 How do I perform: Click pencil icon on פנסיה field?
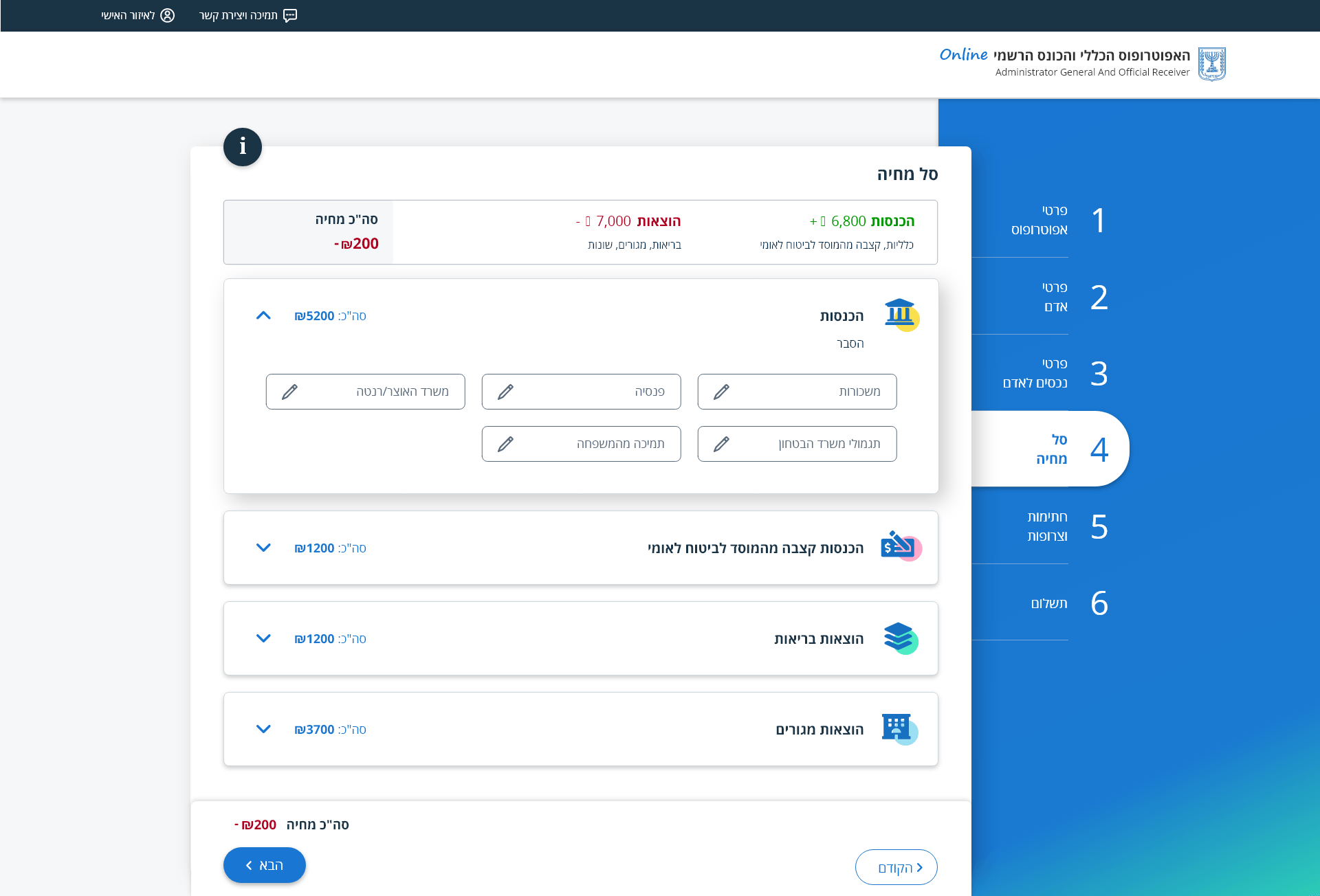505,392
